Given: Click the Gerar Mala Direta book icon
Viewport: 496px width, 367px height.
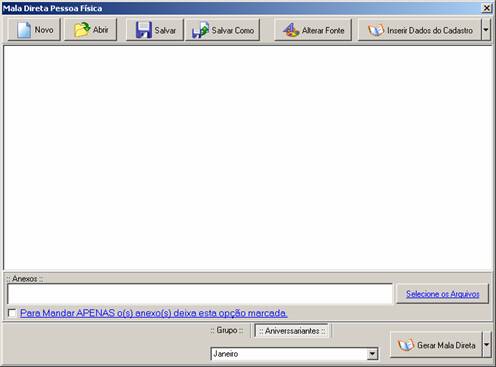Looking at the screenshot, I should tap(405, 345).
